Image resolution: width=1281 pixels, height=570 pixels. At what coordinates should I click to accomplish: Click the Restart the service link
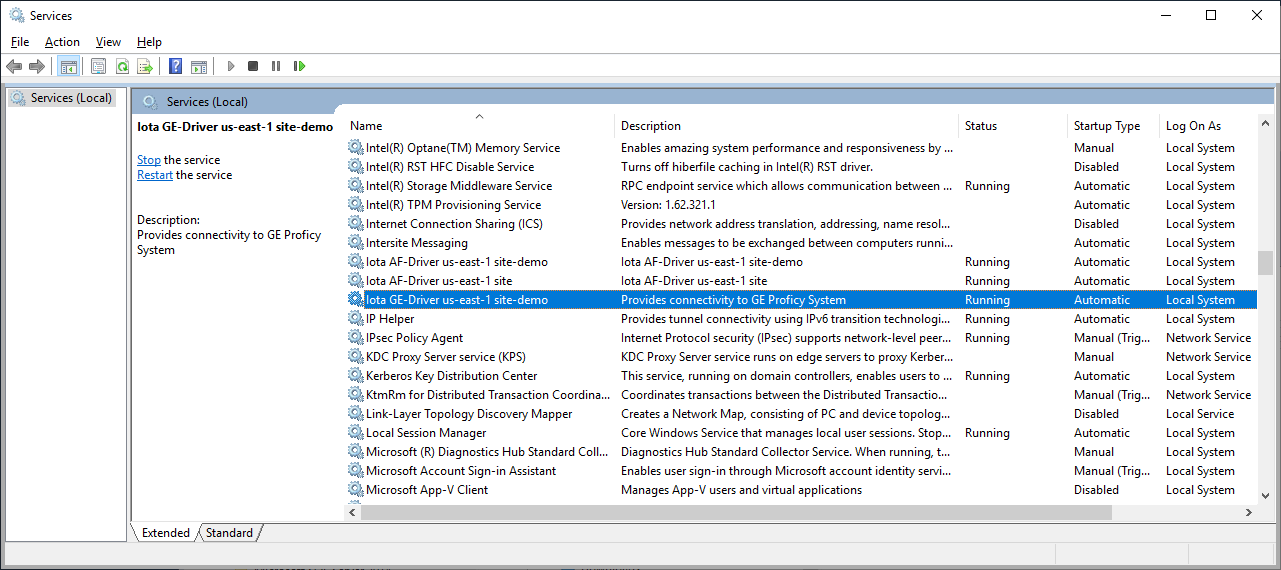coord(155,175)
